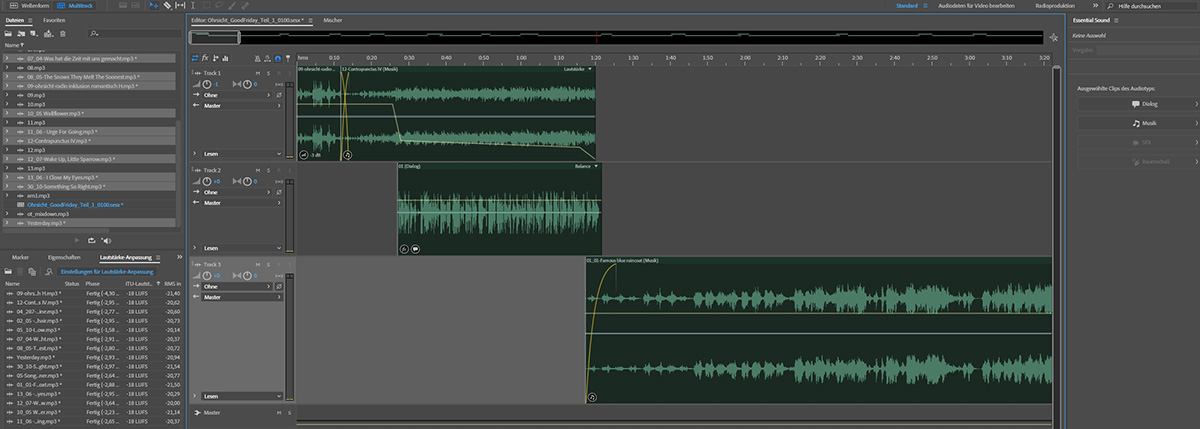Select the Move tool in the top toolbar
Image resolution: width=1200 pixels, height=429 pixels.
(153, 6)
